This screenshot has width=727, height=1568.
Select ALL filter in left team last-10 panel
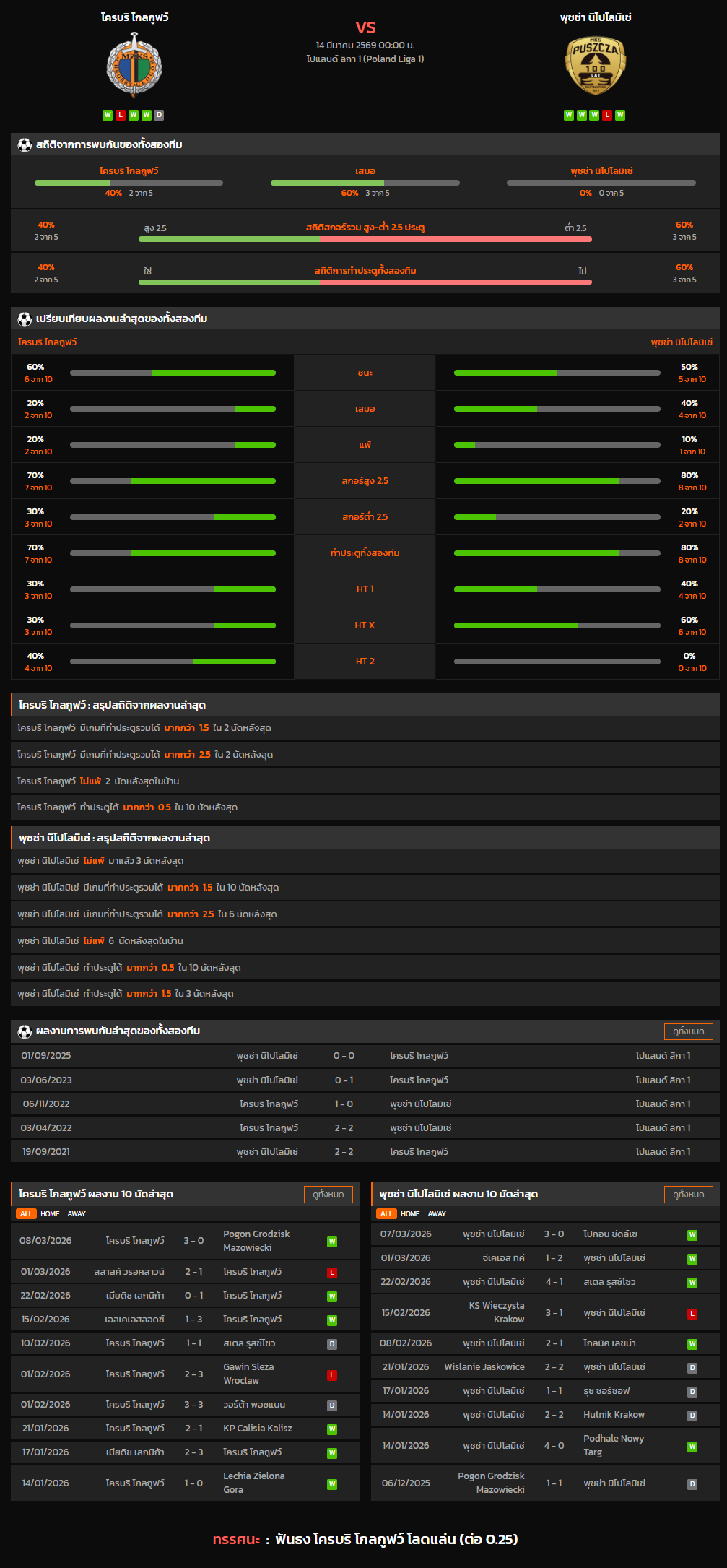click(26, 1213)
